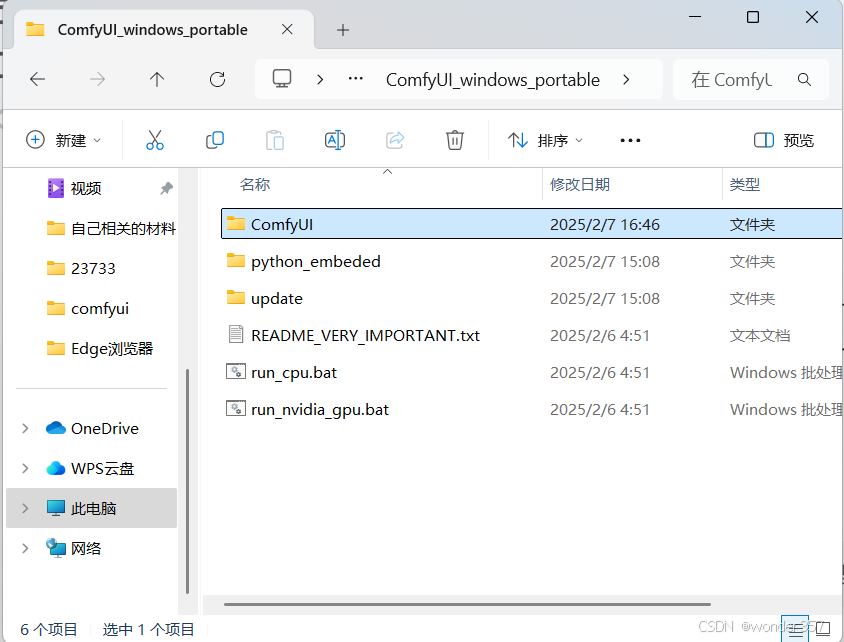Viewport: 844px width, 642px height.
Task: Open 自己相关的材料 folder in navigation pane
Action: tap(123, 229)
